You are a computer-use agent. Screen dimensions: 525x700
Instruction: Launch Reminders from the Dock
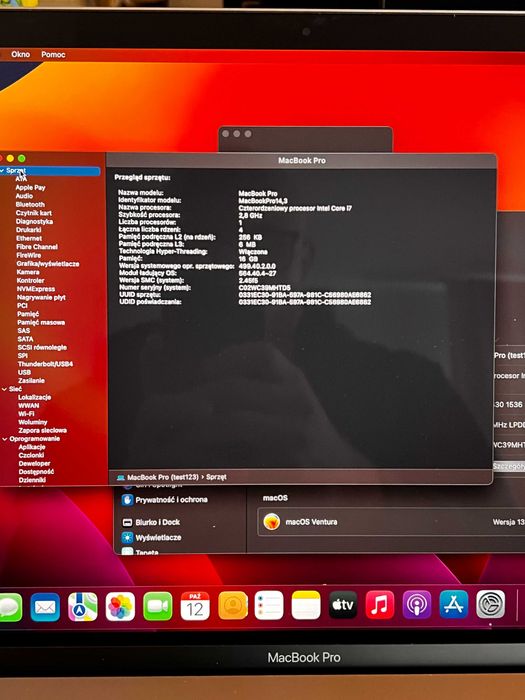click(x=269, y=605)
